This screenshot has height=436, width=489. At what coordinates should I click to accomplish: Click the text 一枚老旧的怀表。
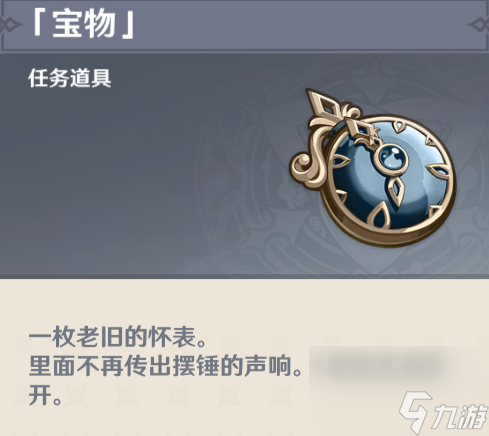coord(118,336)
